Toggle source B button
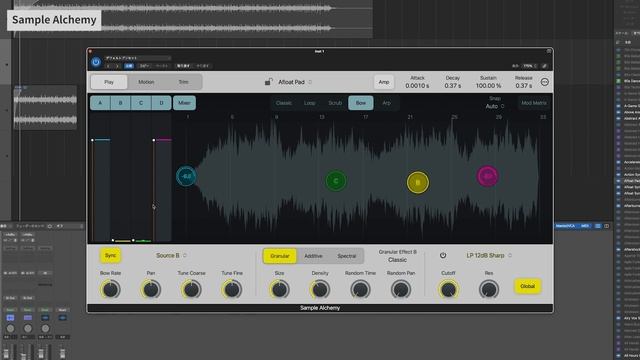Image resolution: width=640 pixels, height=360 pixels. click(x=121, y=103)
